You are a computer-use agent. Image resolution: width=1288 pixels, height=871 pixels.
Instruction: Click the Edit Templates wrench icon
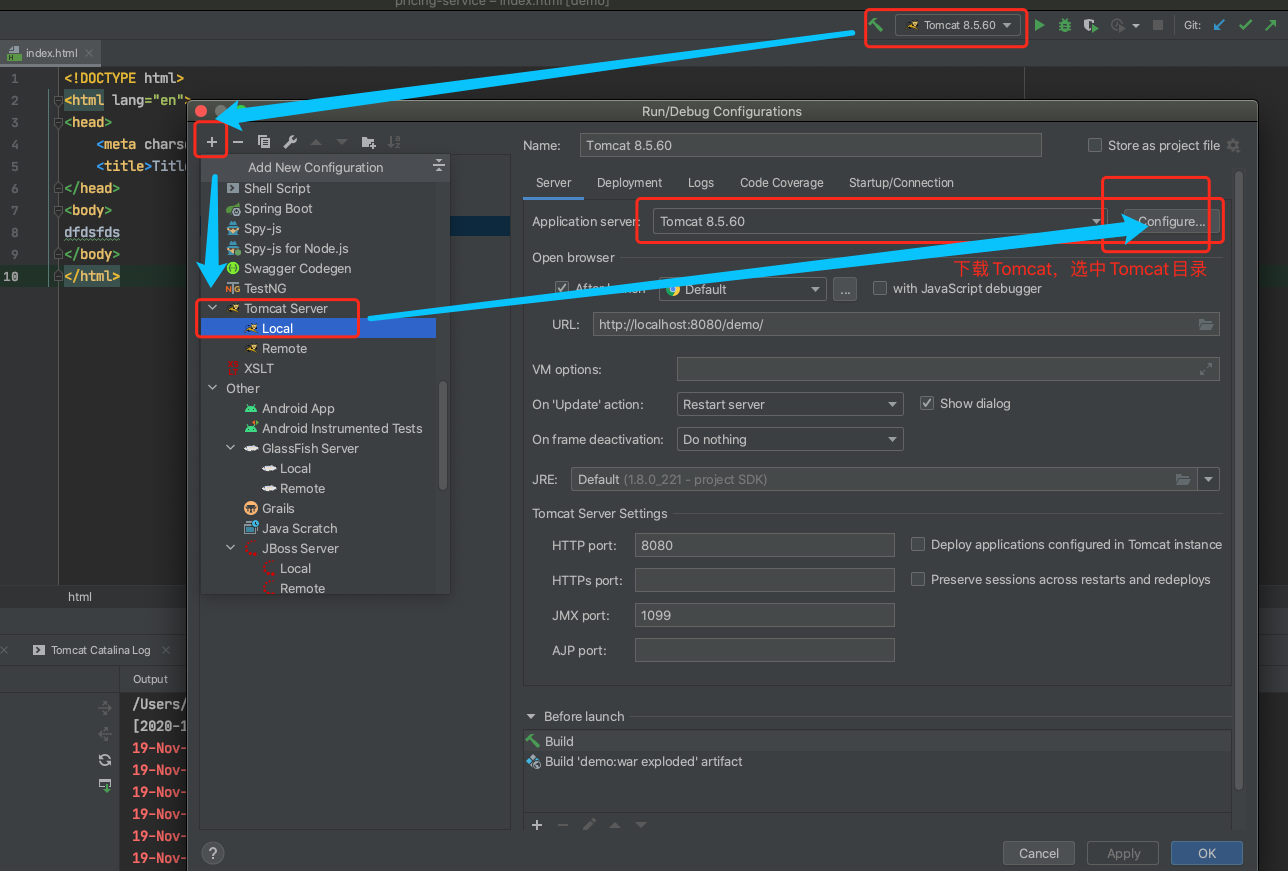coord(290,142)
